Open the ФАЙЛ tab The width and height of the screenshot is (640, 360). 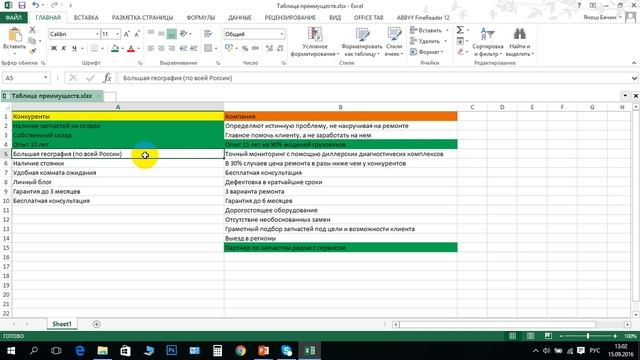click(13, 18)
